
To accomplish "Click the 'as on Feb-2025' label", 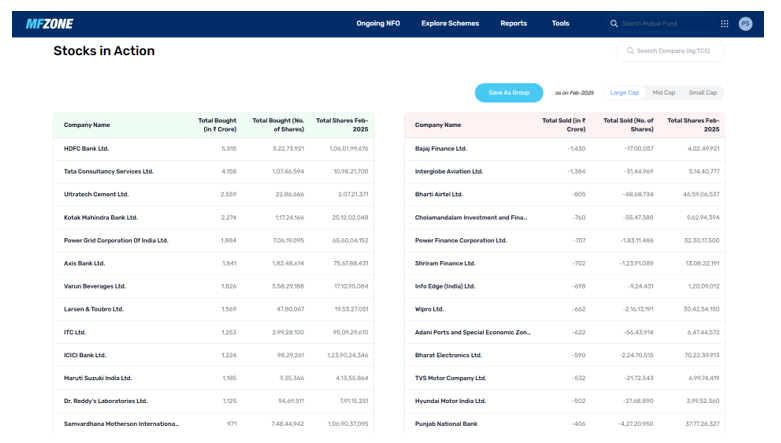I will pyautogui.click(x=574, y=93).
